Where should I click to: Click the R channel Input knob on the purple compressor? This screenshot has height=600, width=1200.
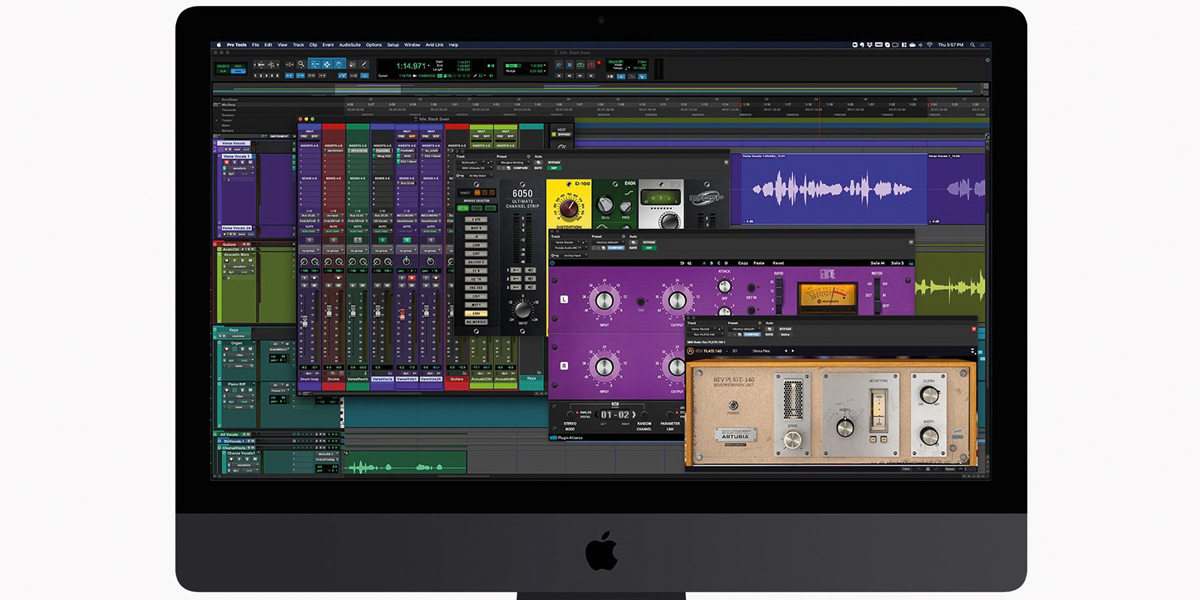(x=604, y=367)
